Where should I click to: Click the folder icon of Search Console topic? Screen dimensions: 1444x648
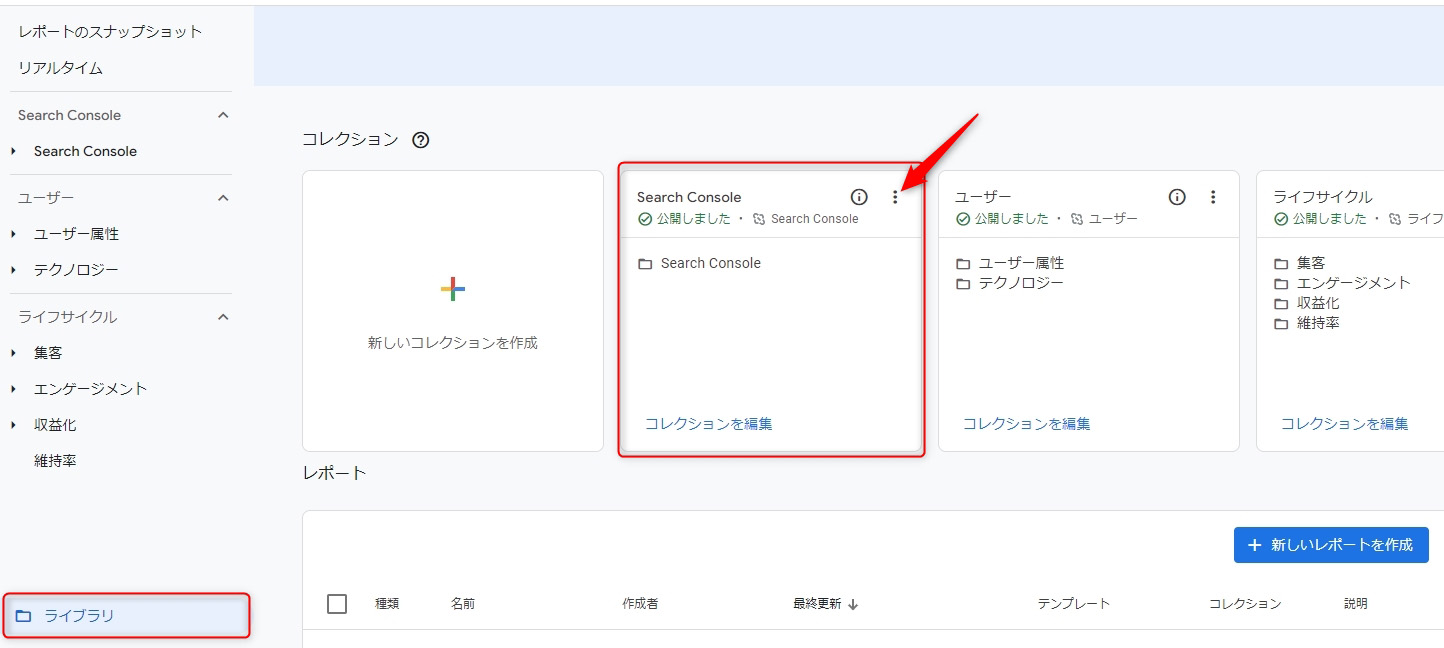[x=645, y=264]
